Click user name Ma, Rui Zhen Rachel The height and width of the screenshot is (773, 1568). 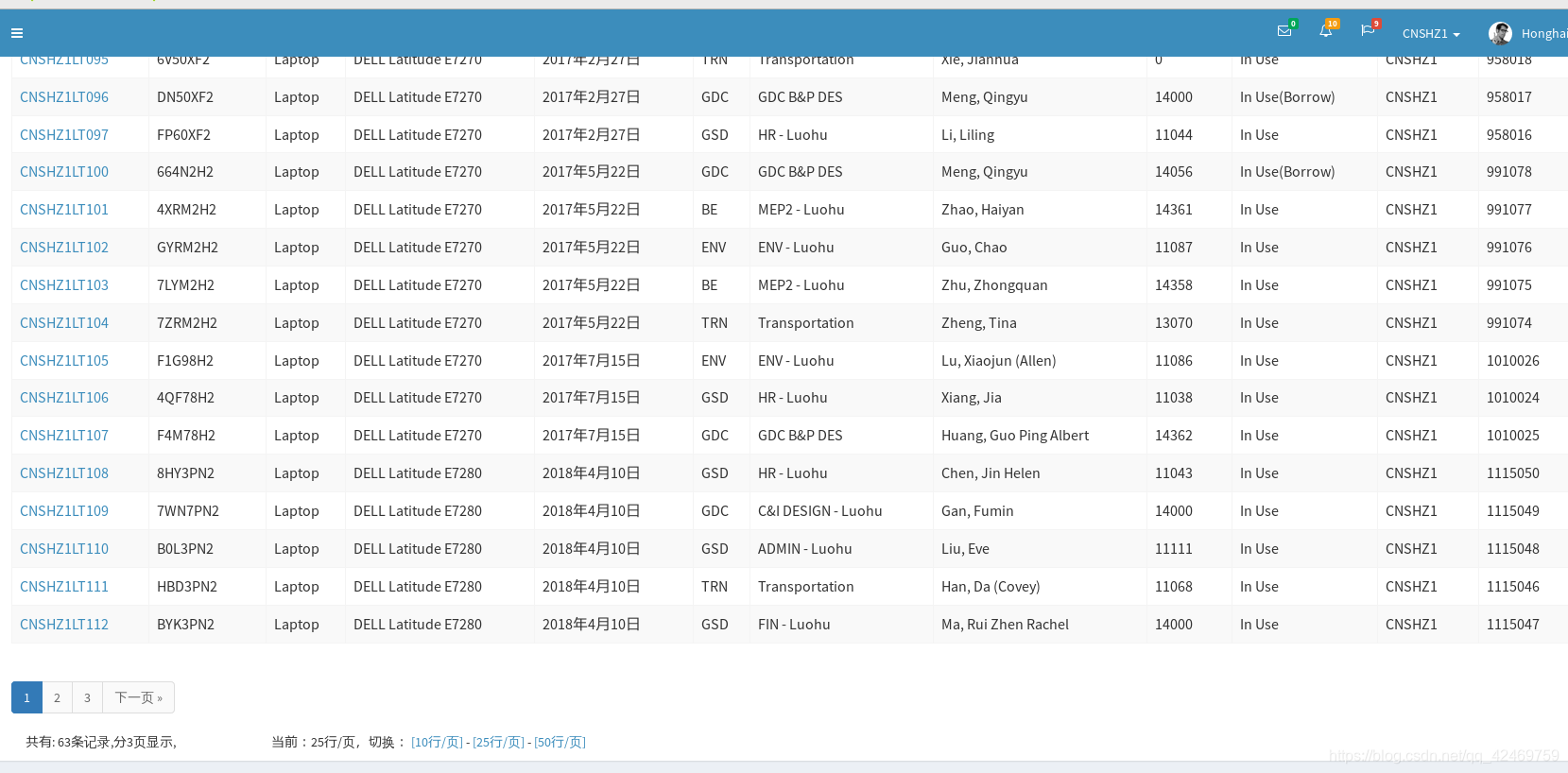1005,625
